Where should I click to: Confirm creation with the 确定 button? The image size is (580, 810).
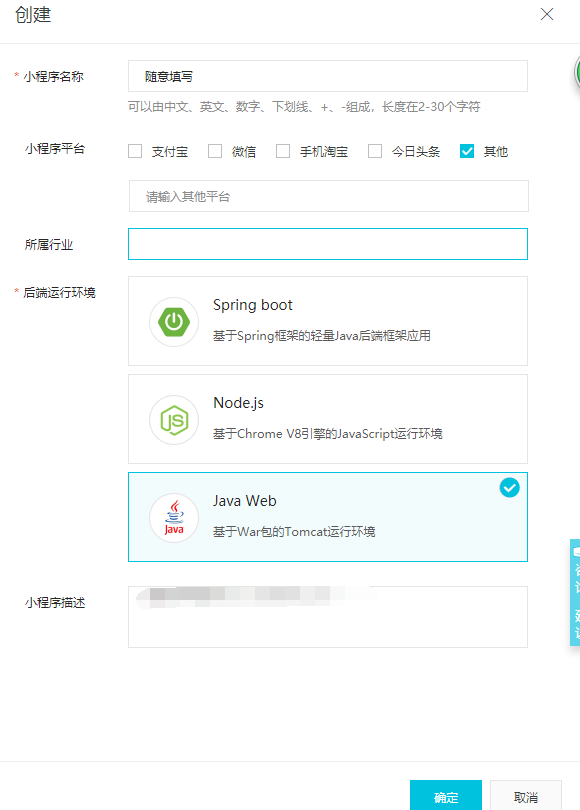point(446,797)
